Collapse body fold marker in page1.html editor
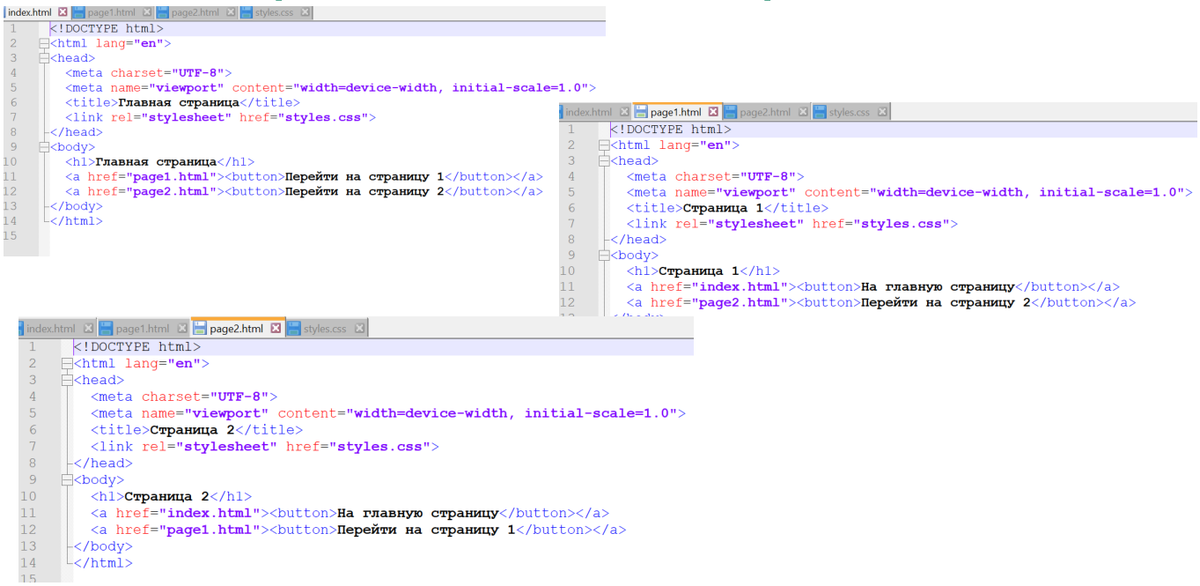 pyautogui.click(x=604, y=255)
